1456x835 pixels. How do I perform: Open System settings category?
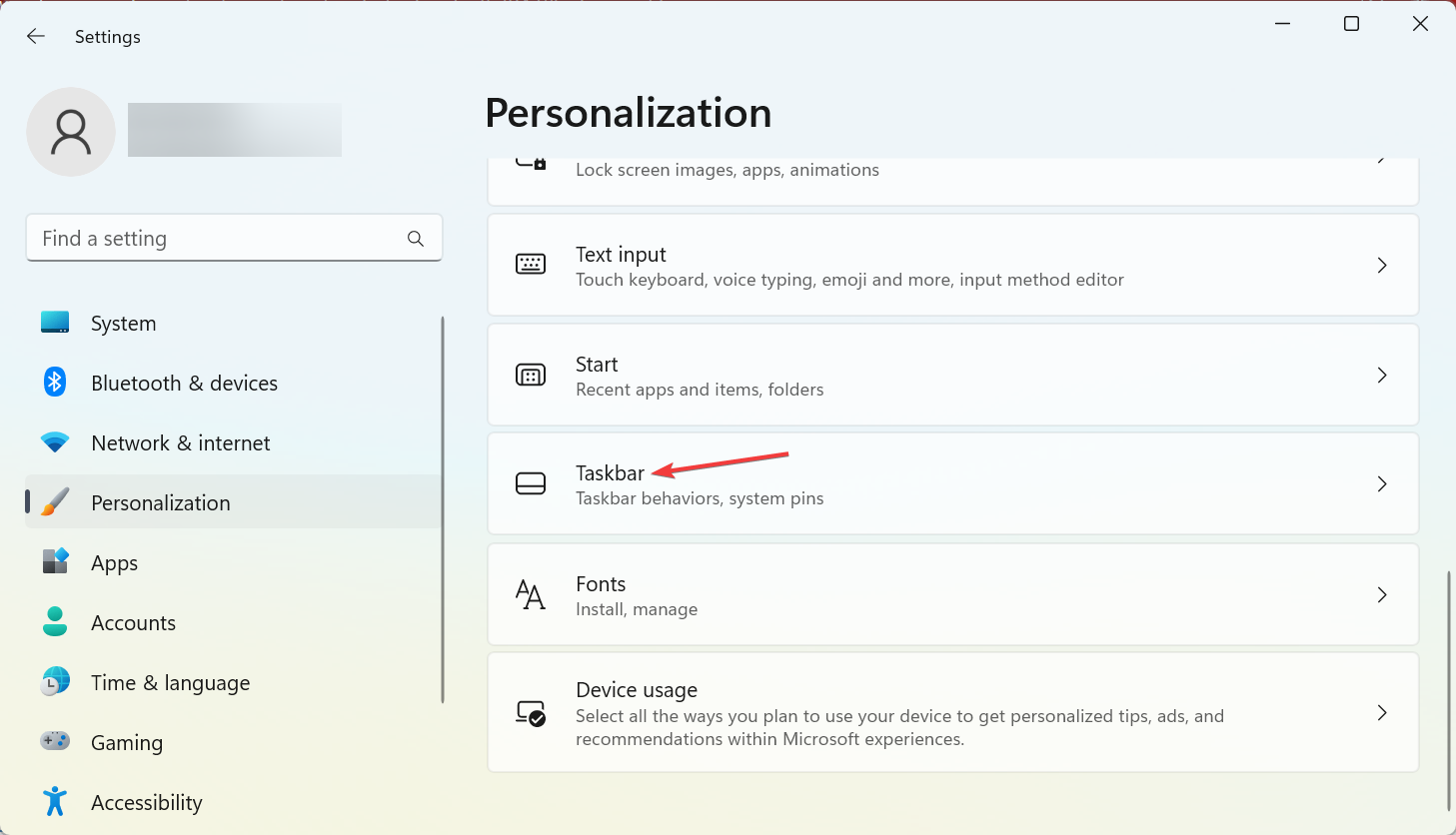[233, 323]
